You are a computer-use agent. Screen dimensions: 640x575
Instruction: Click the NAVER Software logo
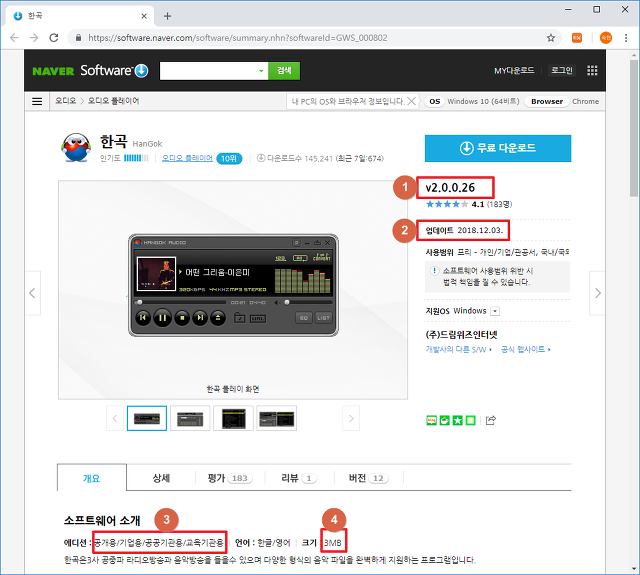(x=90, y=71)
